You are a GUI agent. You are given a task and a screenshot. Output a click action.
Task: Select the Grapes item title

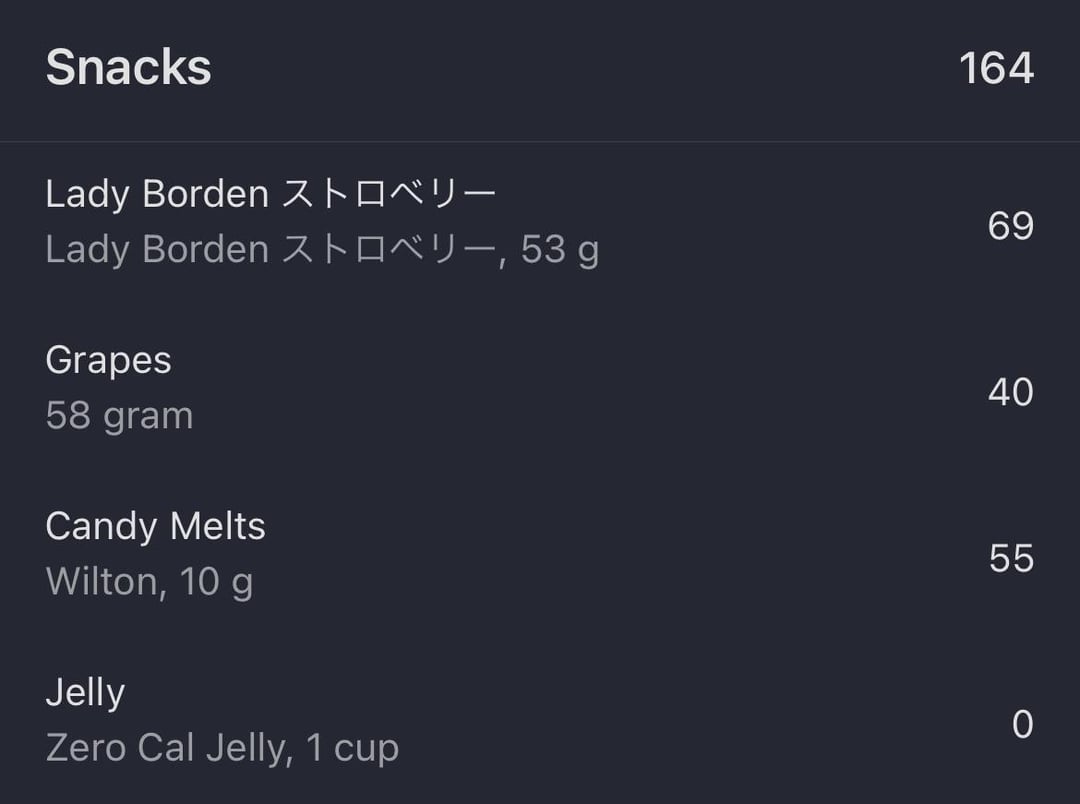coord(108,361)
